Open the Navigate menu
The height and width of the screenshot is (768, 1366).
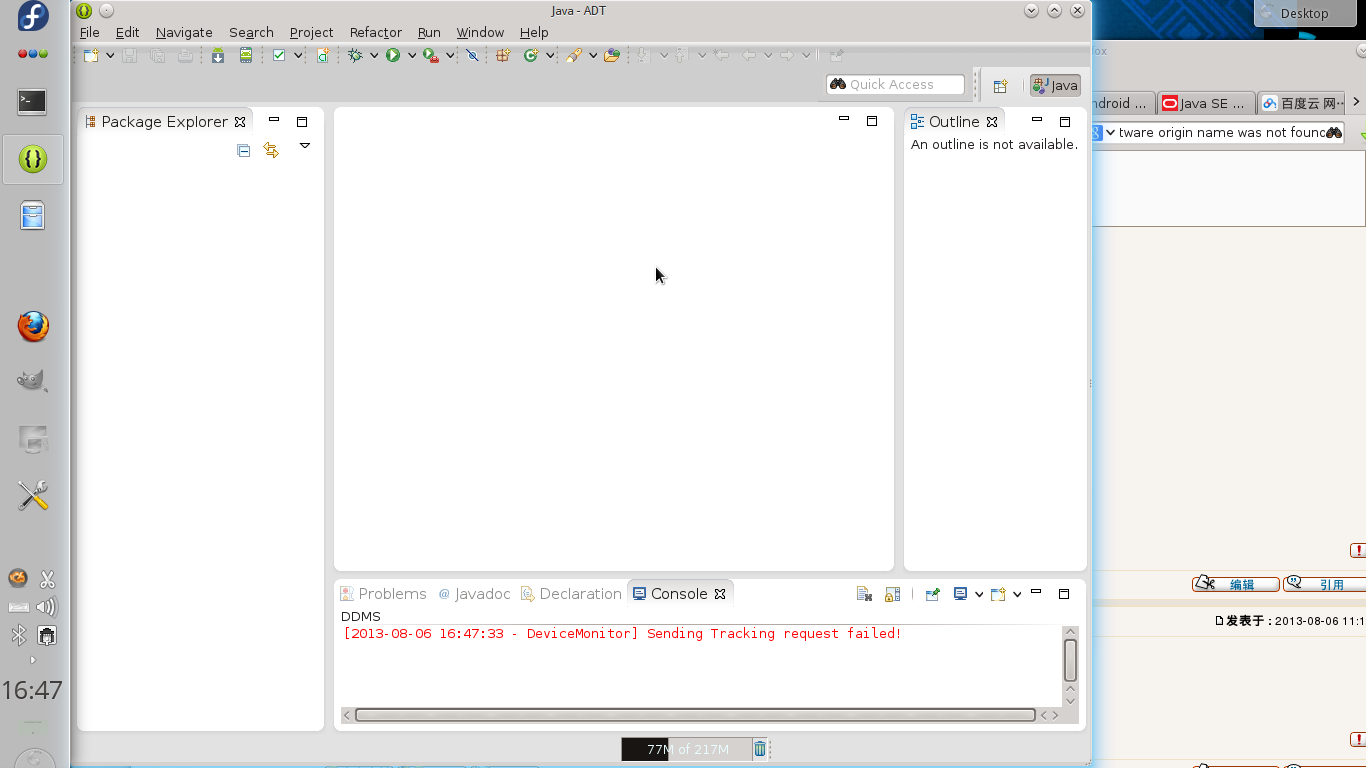coord(184,32)
